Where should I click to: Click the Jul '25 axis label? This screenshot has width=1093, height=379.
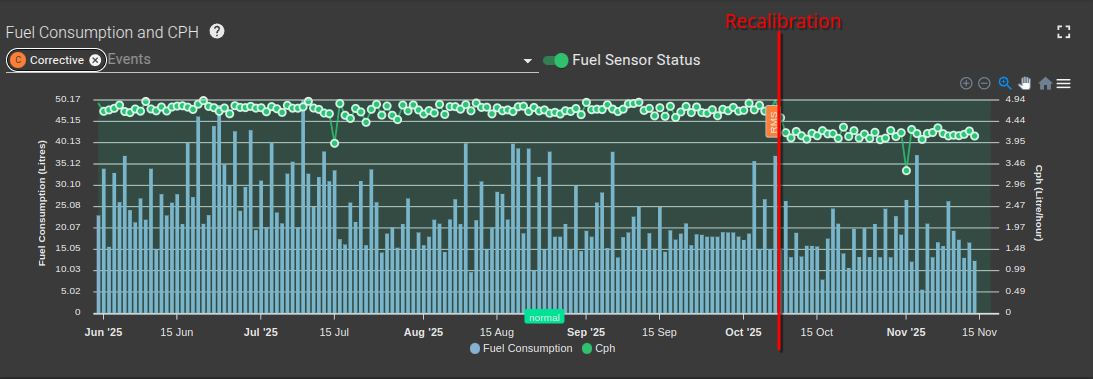pos(261,332)
